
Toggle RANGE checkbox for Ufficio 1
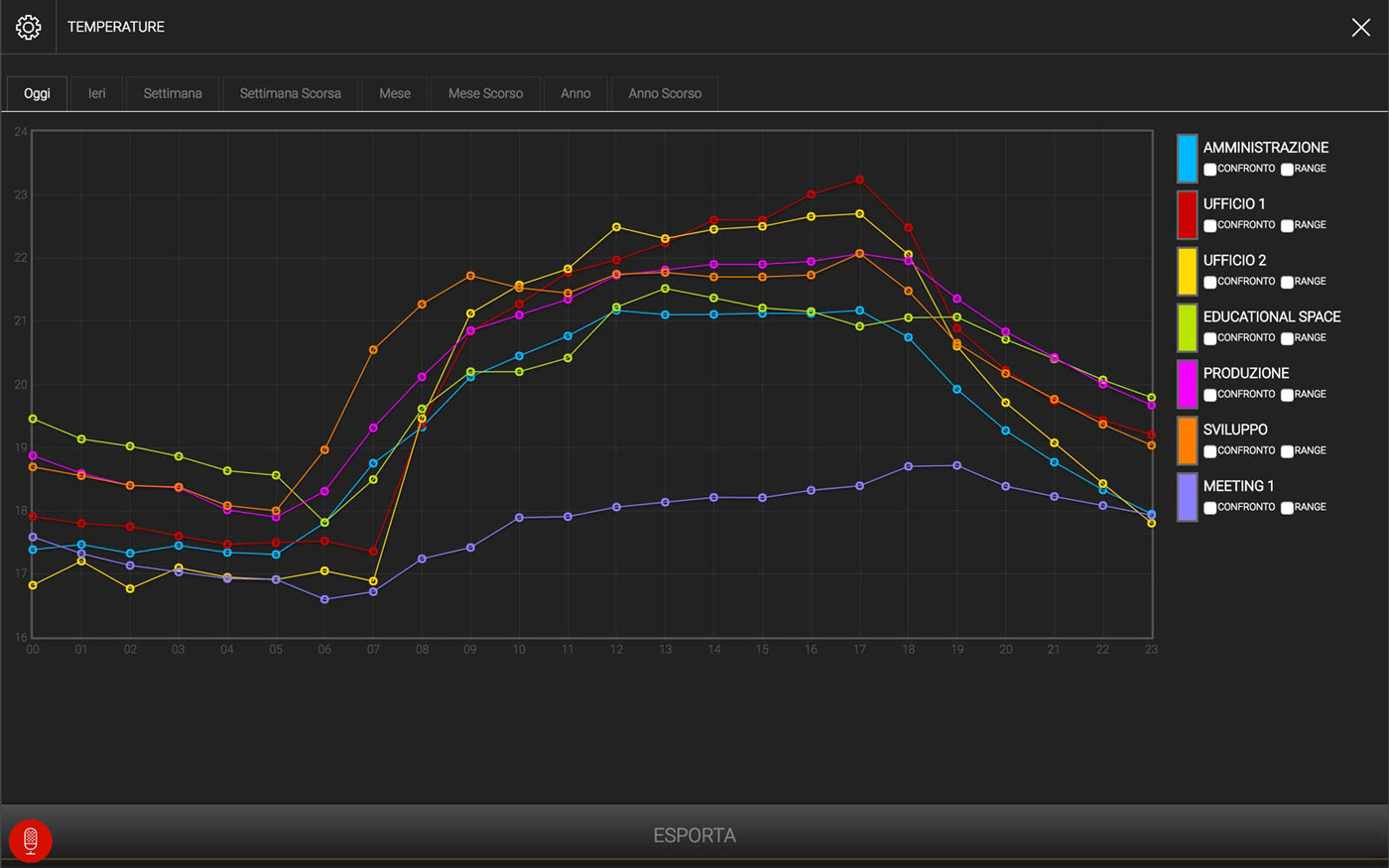(1287, 226)
